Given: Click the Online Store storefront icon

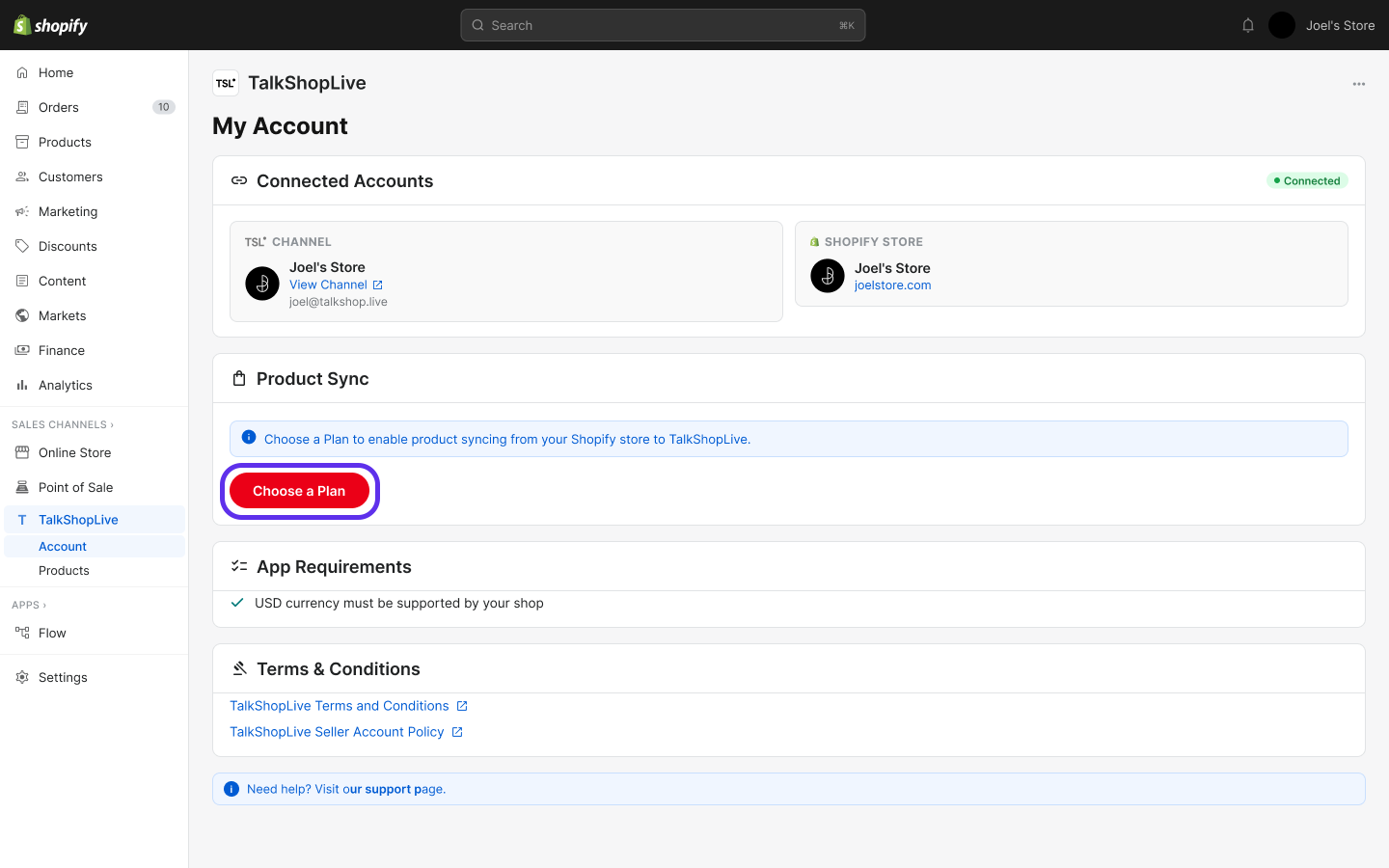Looking at the screenshot, I should pyautogui.click(x=22, y=452).
